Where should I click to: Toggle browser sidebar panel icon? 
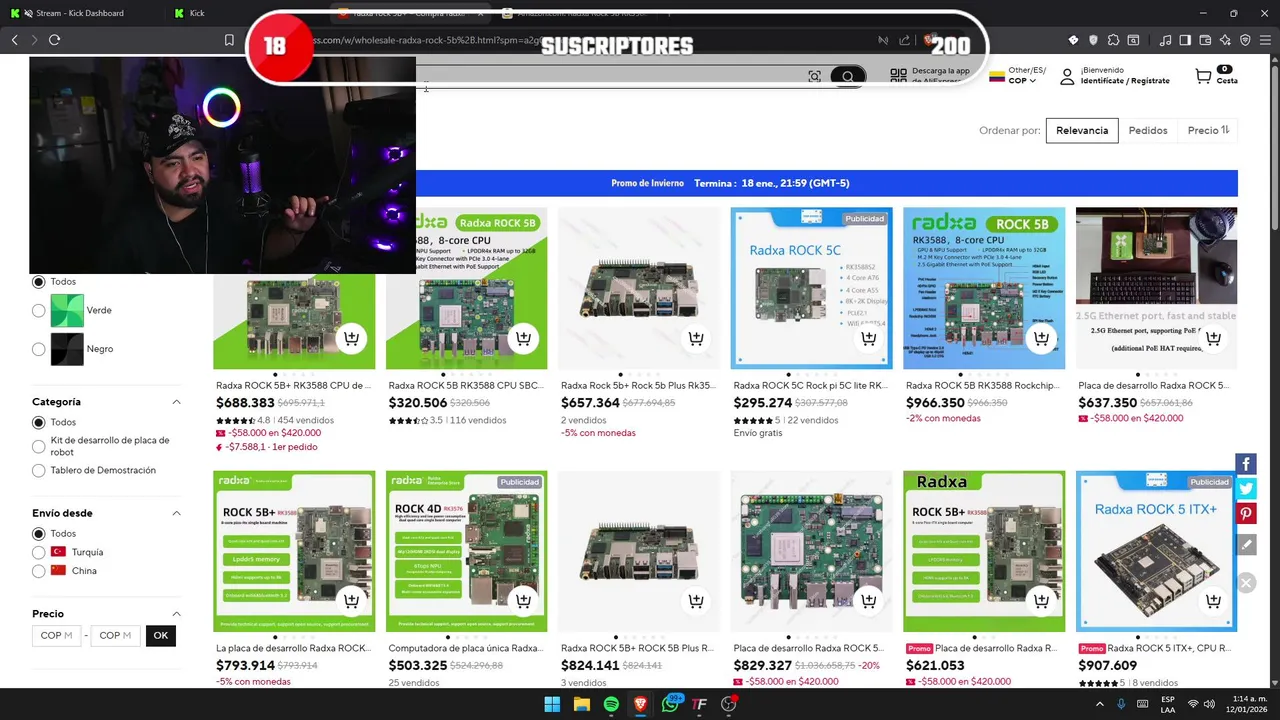pyautogui.click(x=1185, y=40)
